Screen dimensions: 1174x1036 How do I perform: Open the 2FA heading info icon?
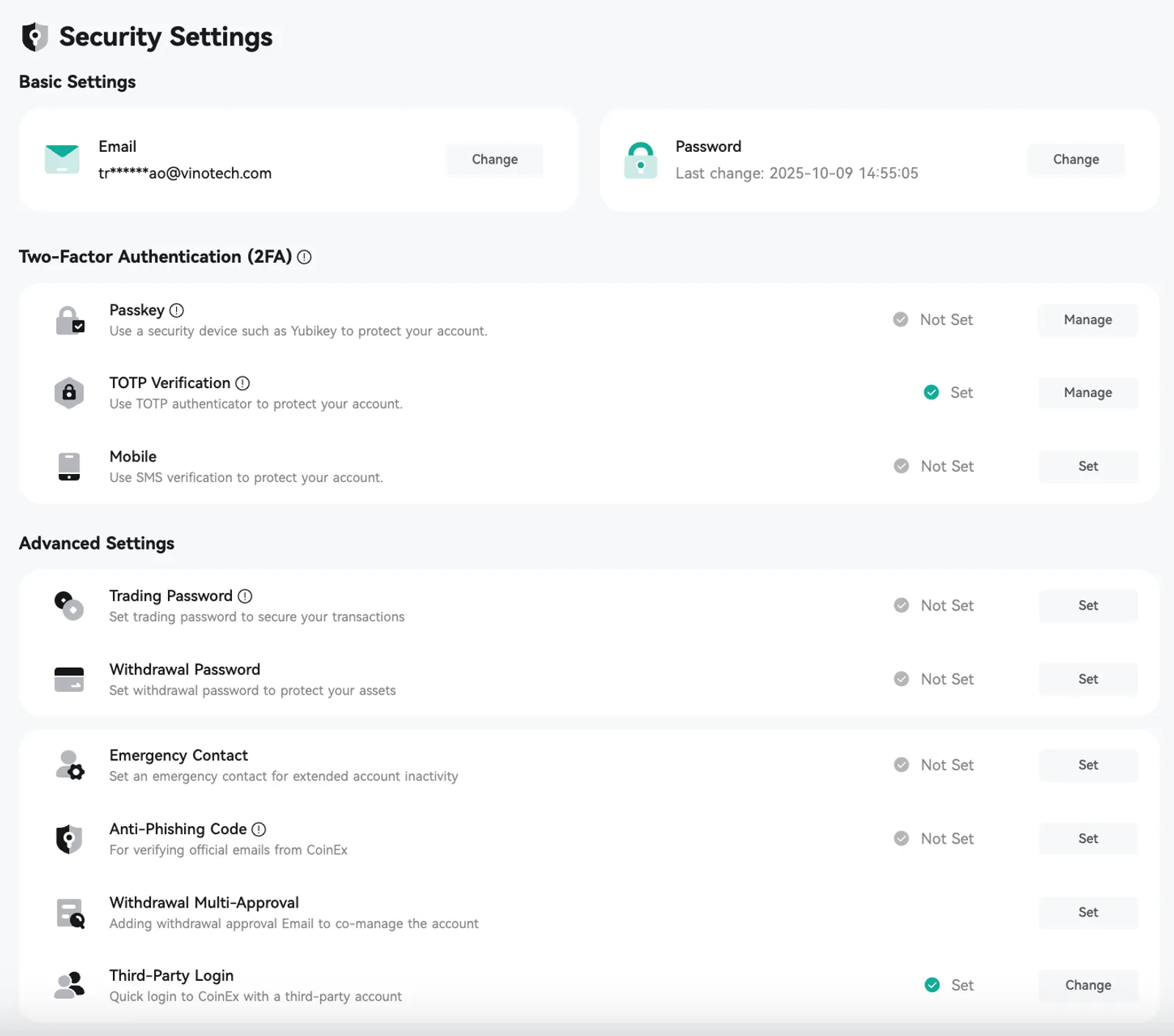(x=305, y=257)
